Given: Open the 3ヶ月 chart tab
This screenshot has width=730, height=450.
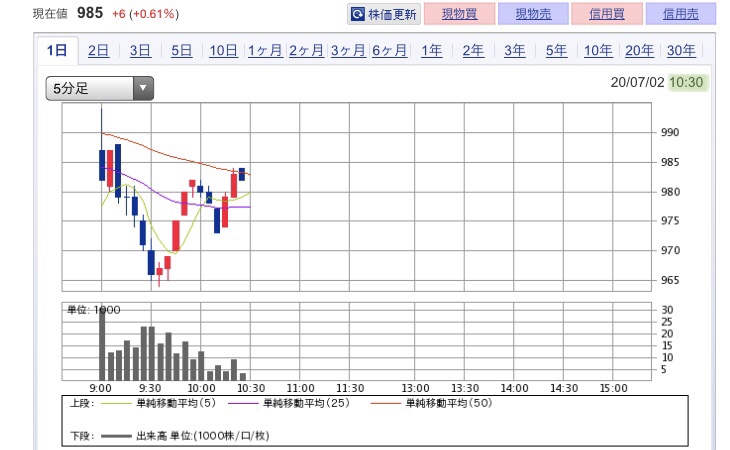Looking at the screenshot, I should coord(348,51).
